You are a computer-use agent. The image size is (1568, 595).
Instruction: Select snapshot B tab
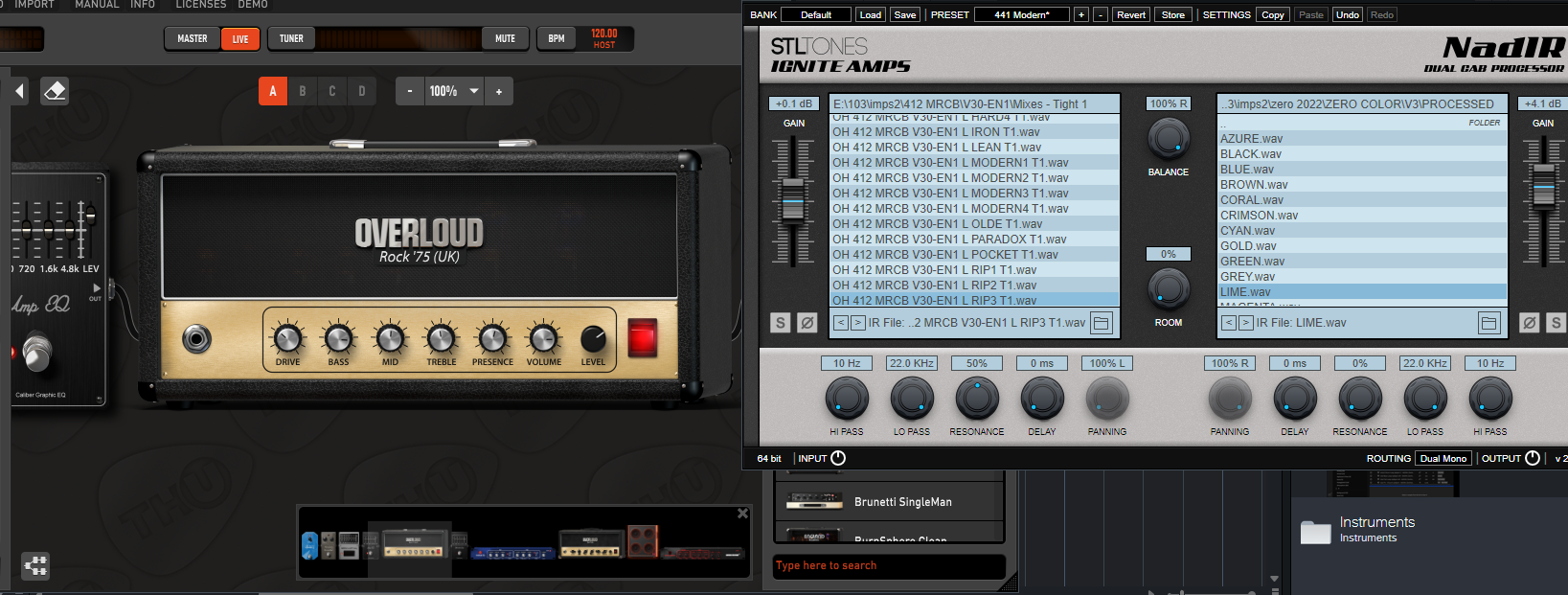click(x=303, y=91)
